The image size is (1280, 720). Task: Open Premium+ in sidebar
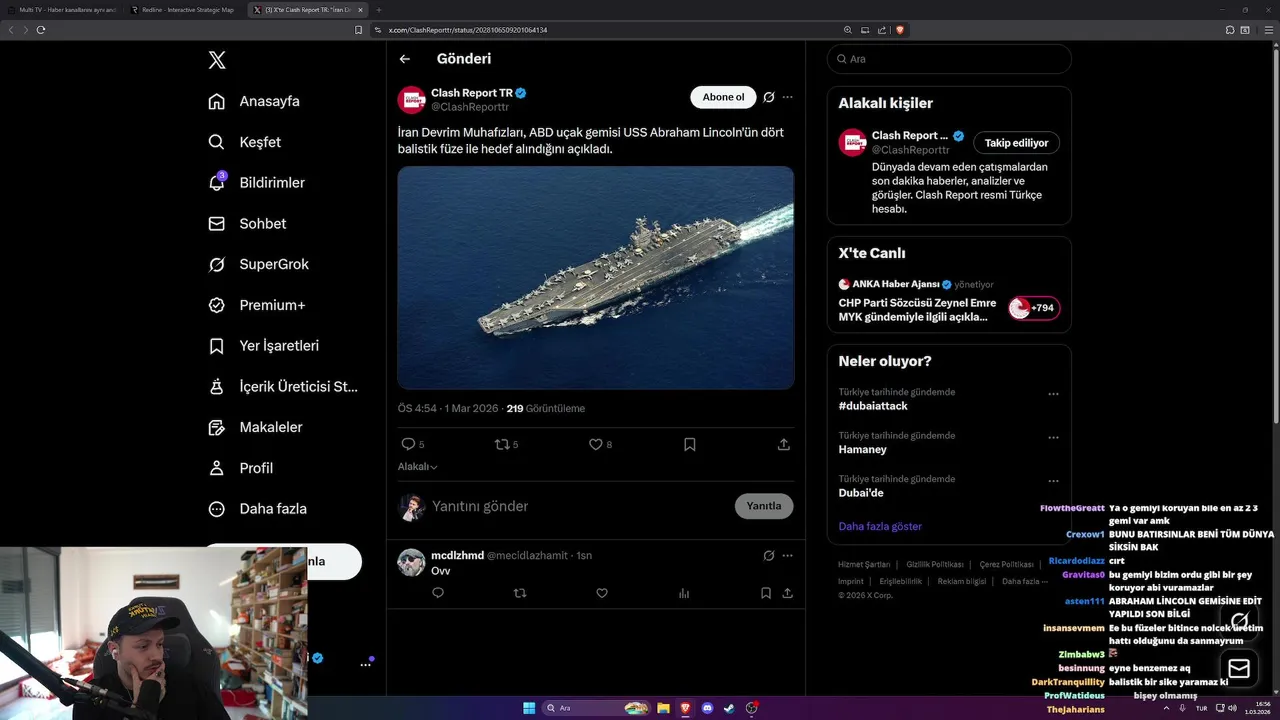click(256, 305)
